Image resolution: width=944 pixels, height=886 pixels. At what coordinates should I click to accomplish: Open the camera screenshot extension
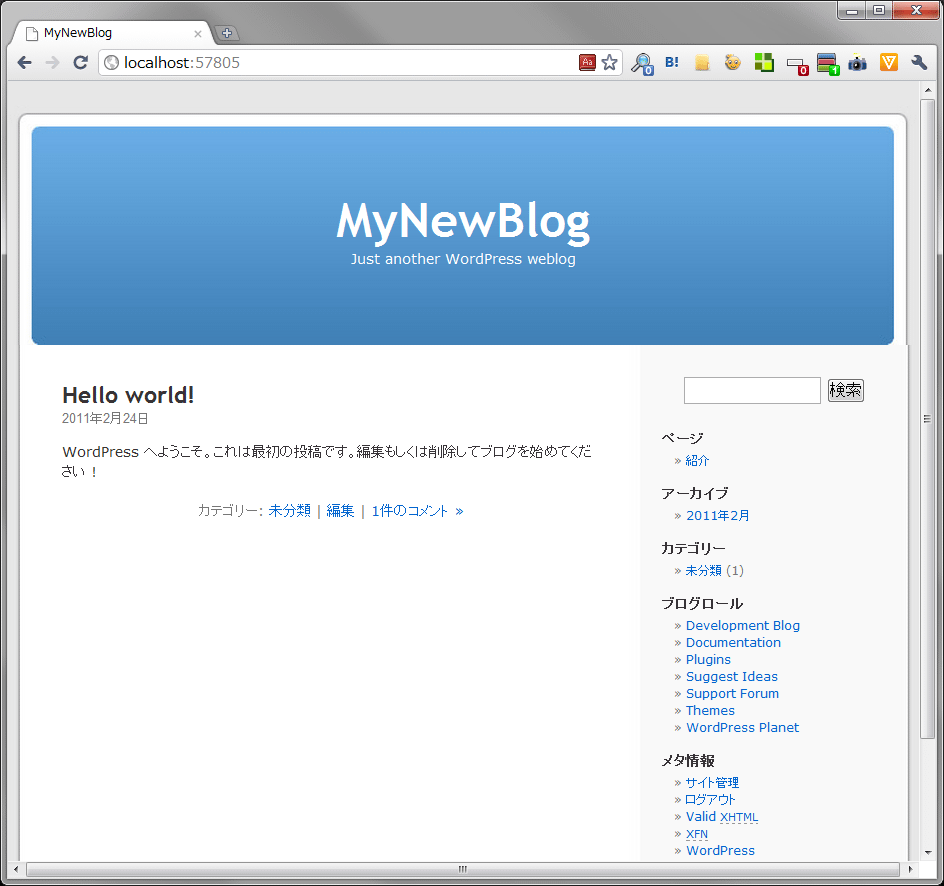[857, 63]
